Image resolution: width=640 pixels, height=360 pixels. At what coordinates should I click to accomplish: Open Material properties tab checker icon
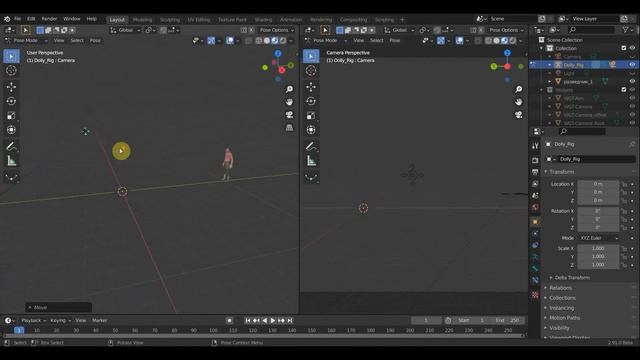(535, 295)
